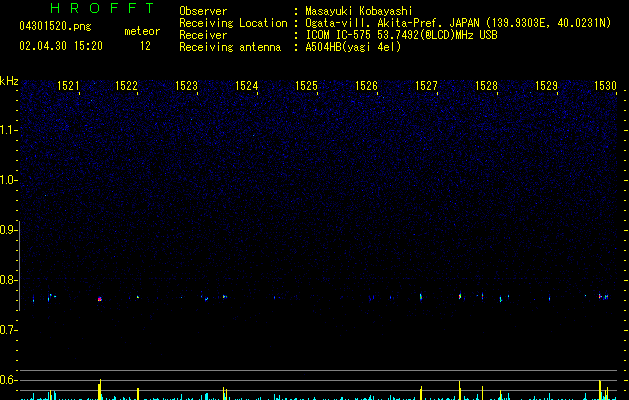Click the 1.1 kHz axis label
Screen dimensions: 629x400
(8, 130)
